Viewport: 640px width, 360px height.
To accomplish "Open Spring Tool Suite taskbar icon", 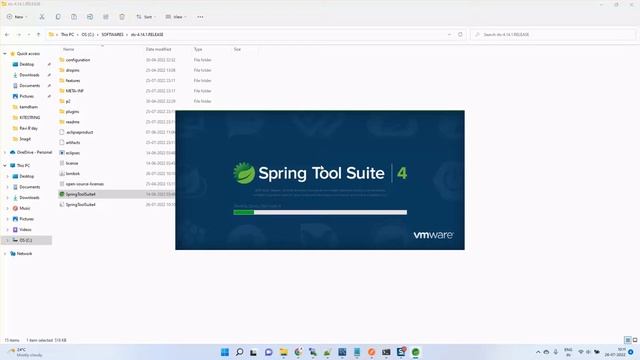I will coord(416,352).
